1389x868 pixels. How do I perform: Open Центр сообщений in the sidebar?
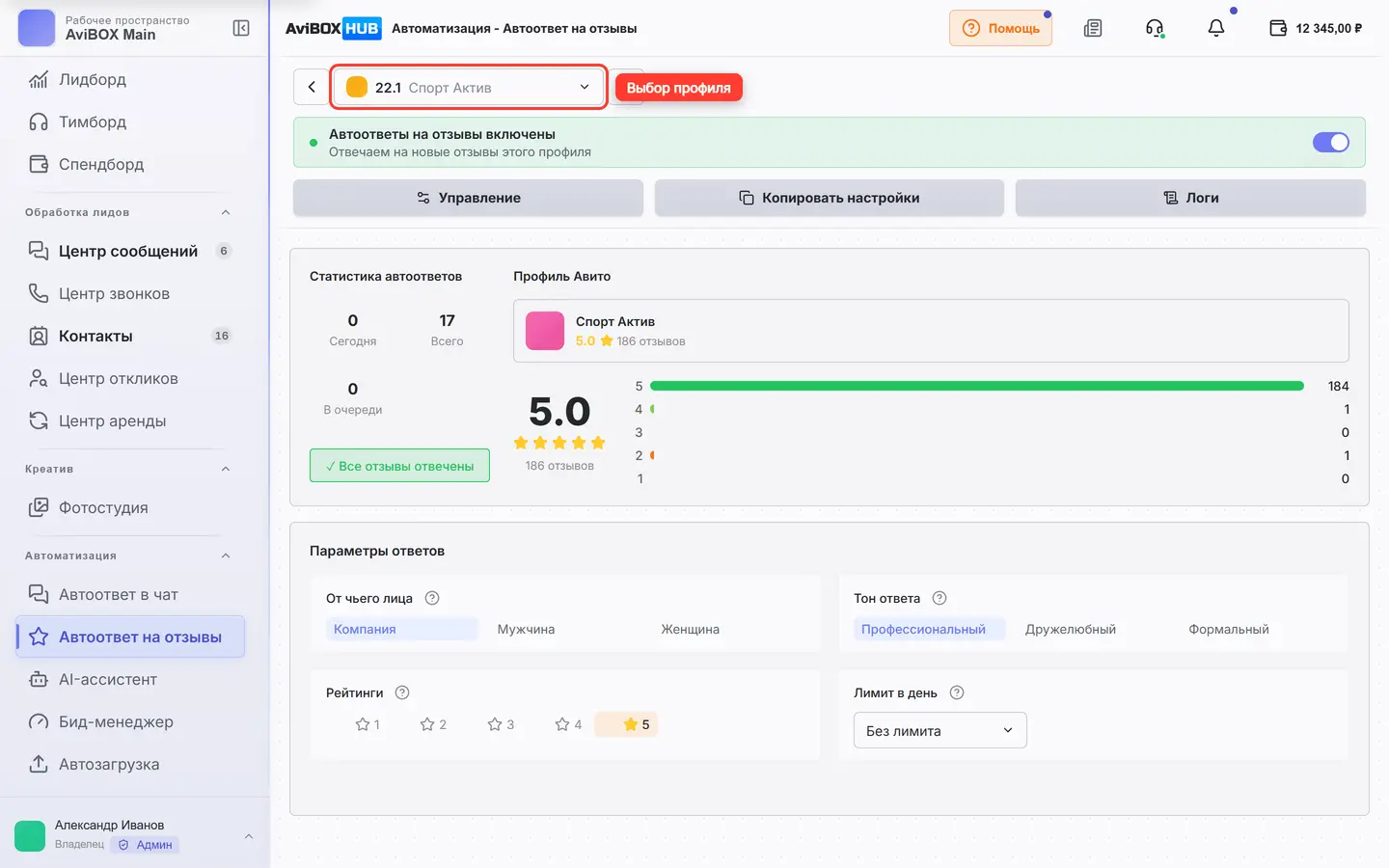click(130, 251)
